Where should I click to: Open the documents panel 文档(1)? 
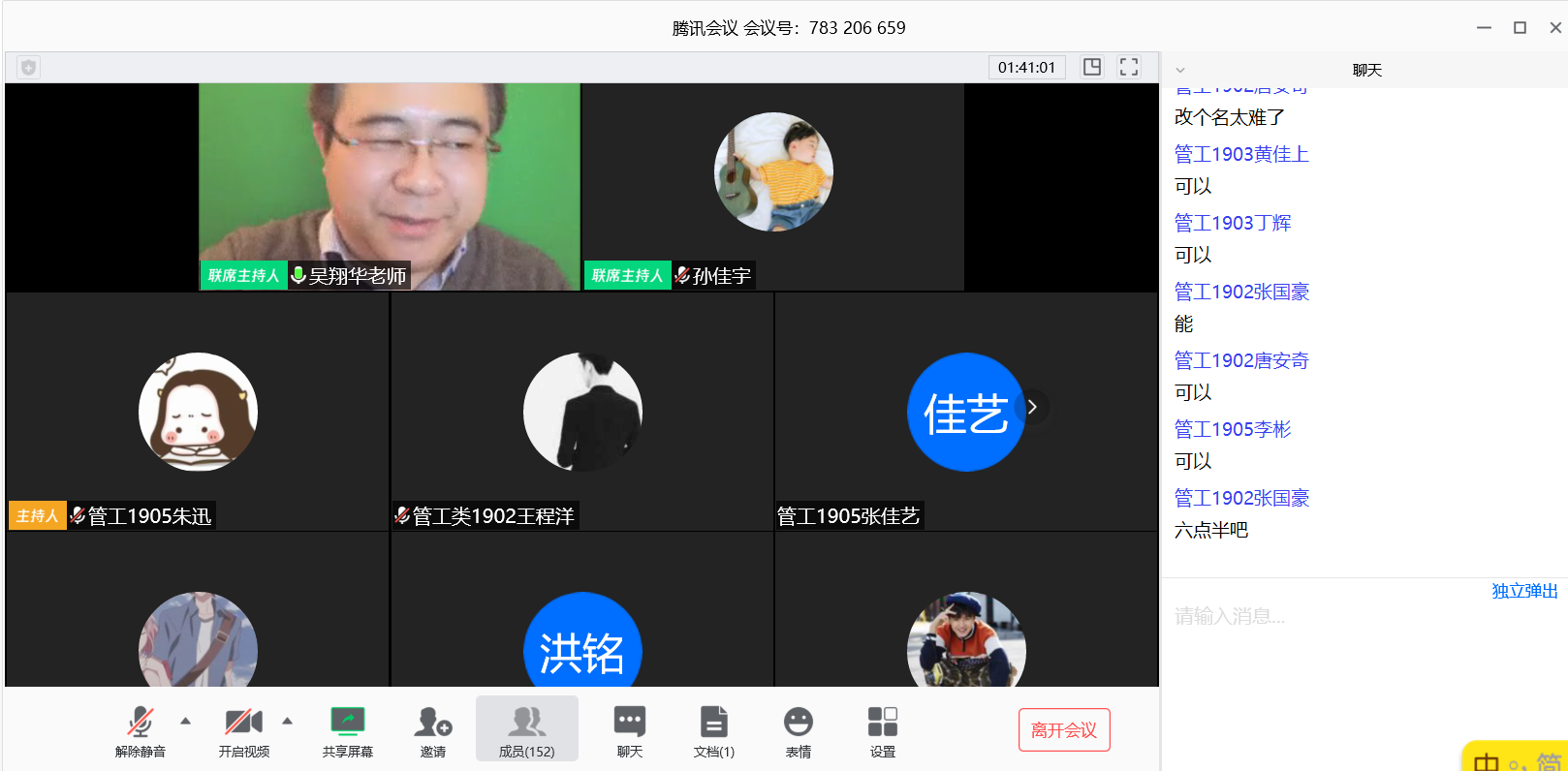tap(714, 729)
